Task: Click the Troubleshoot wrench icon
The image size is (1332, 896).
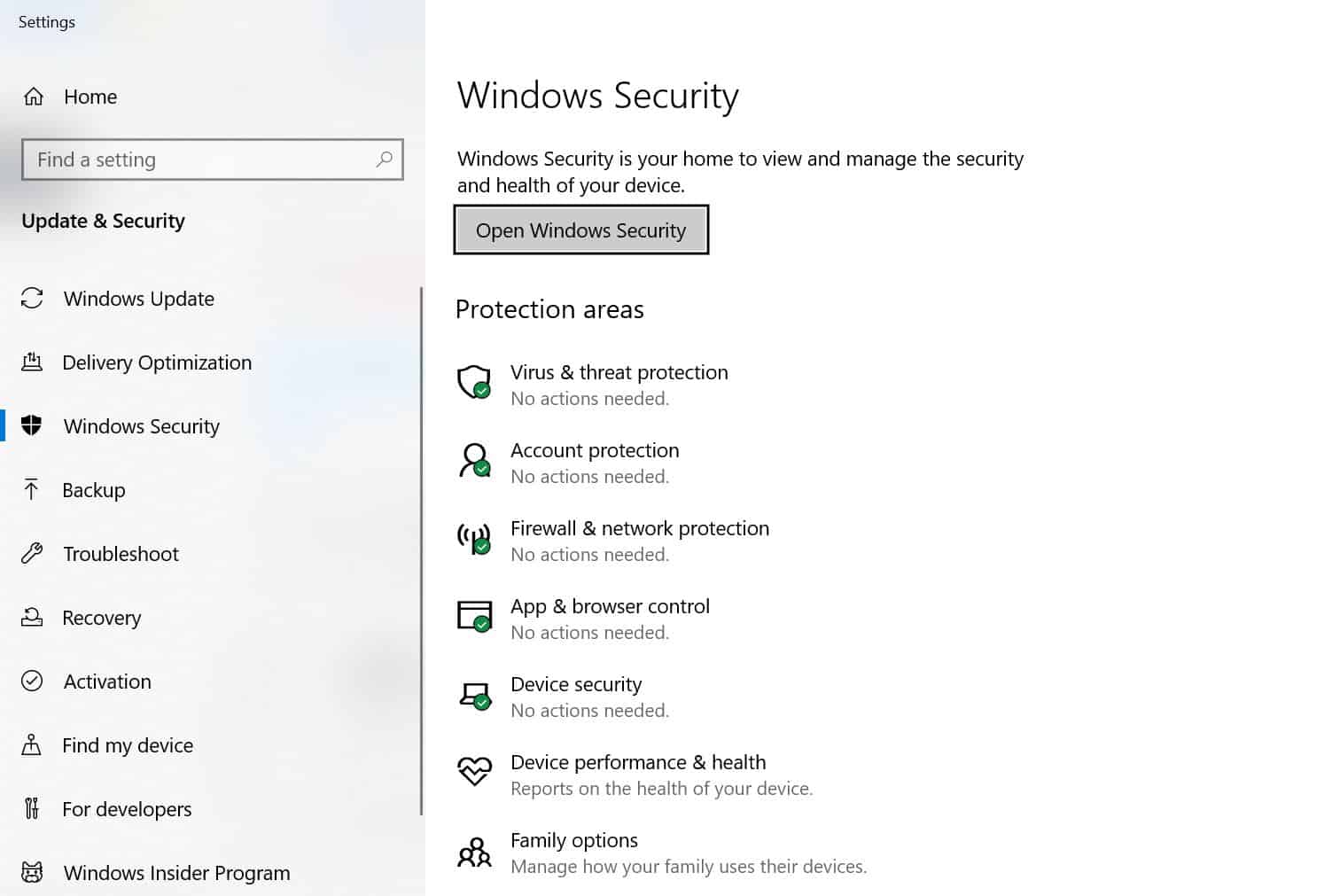Action: tap(32, 553)
